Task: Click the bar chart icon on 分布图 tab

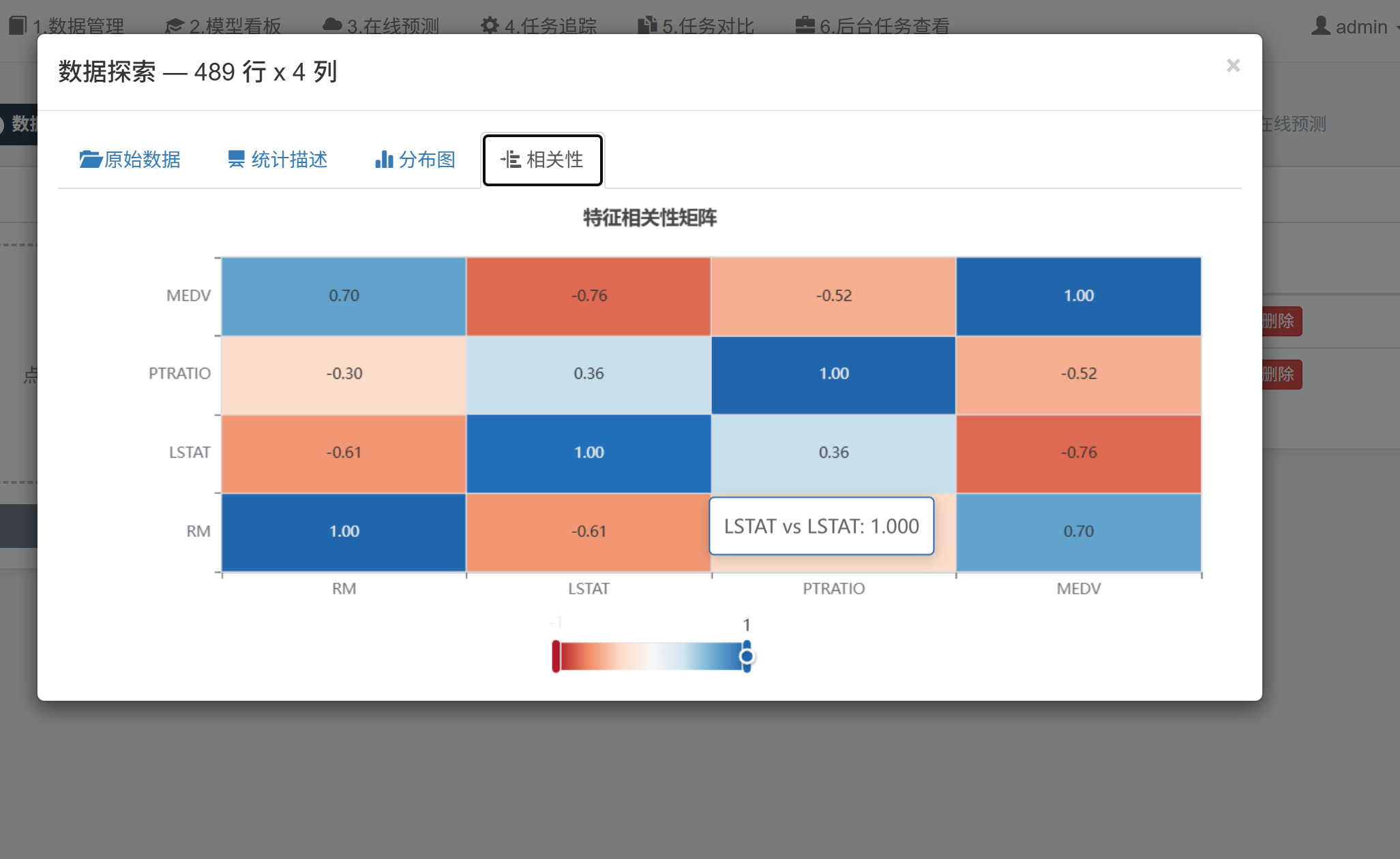Action: 384,160
